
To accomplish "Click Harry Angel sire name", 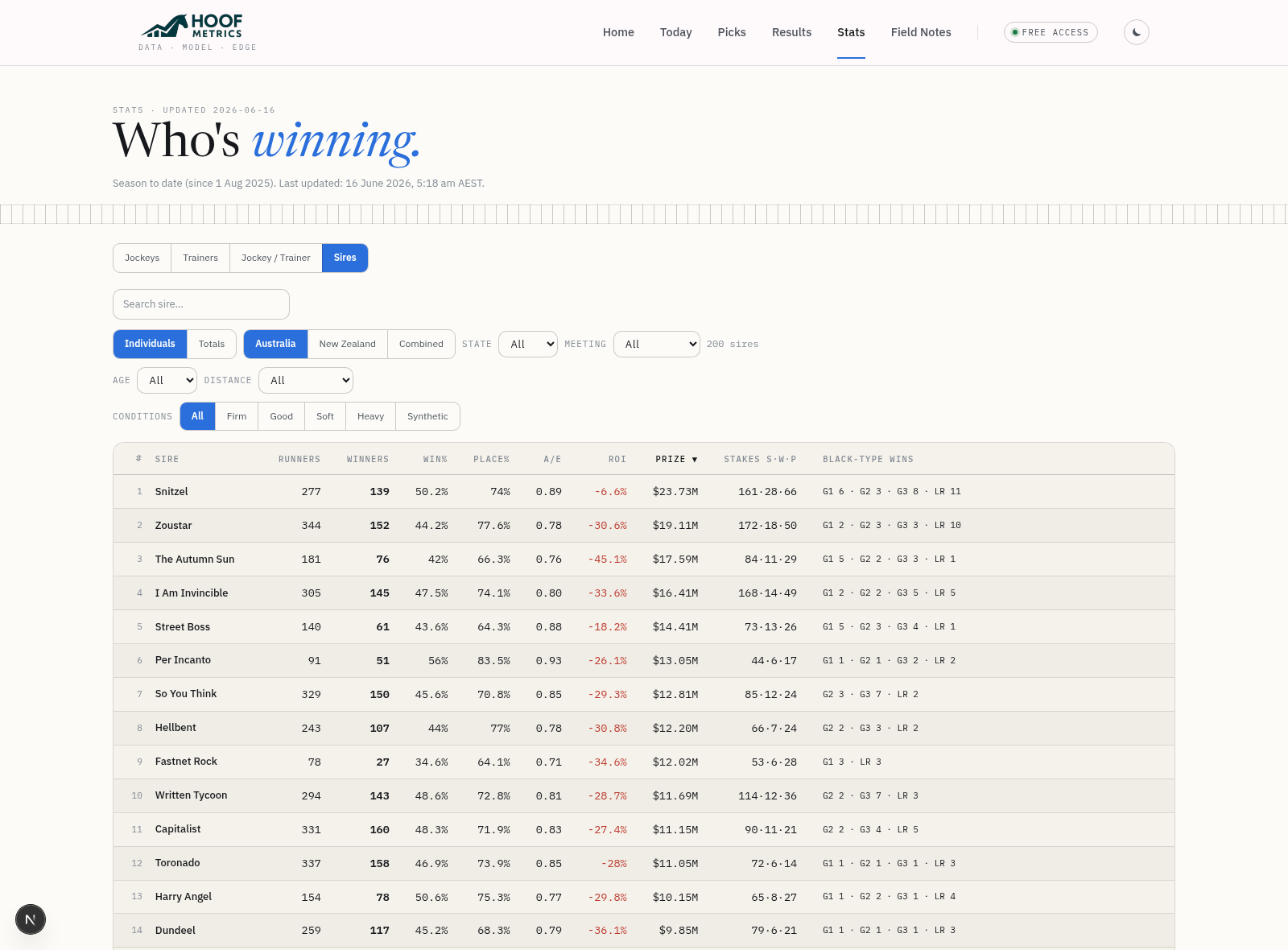I will tap(184, 897).
